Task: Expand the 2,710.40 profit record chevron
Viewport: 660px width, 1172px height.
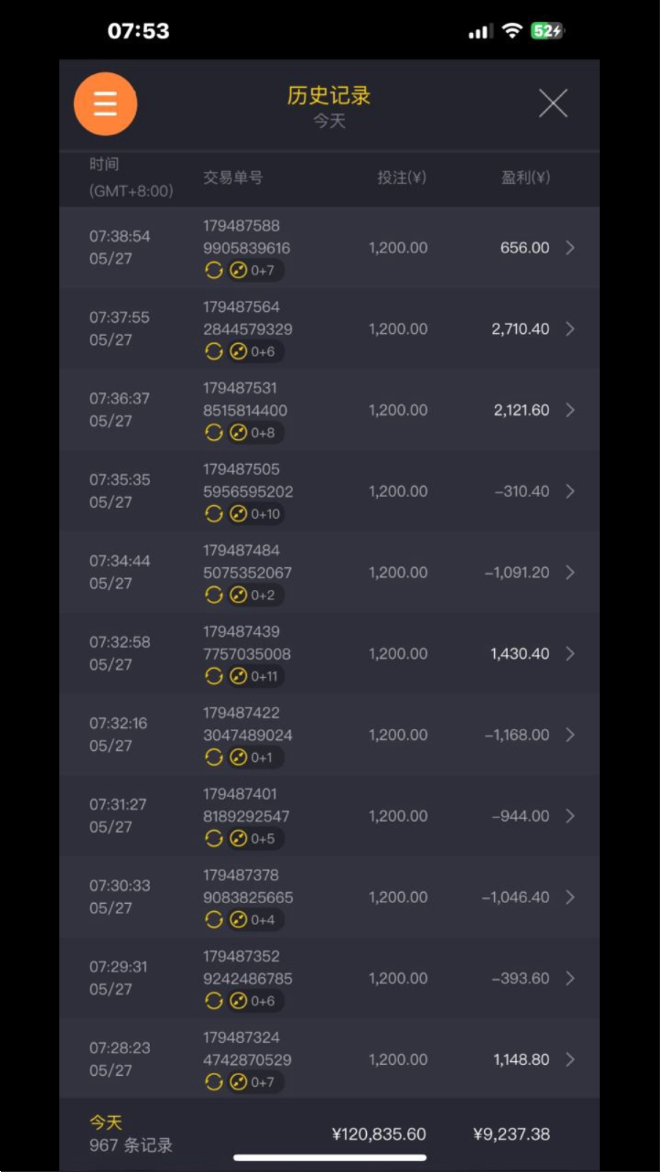Action: 570,329
